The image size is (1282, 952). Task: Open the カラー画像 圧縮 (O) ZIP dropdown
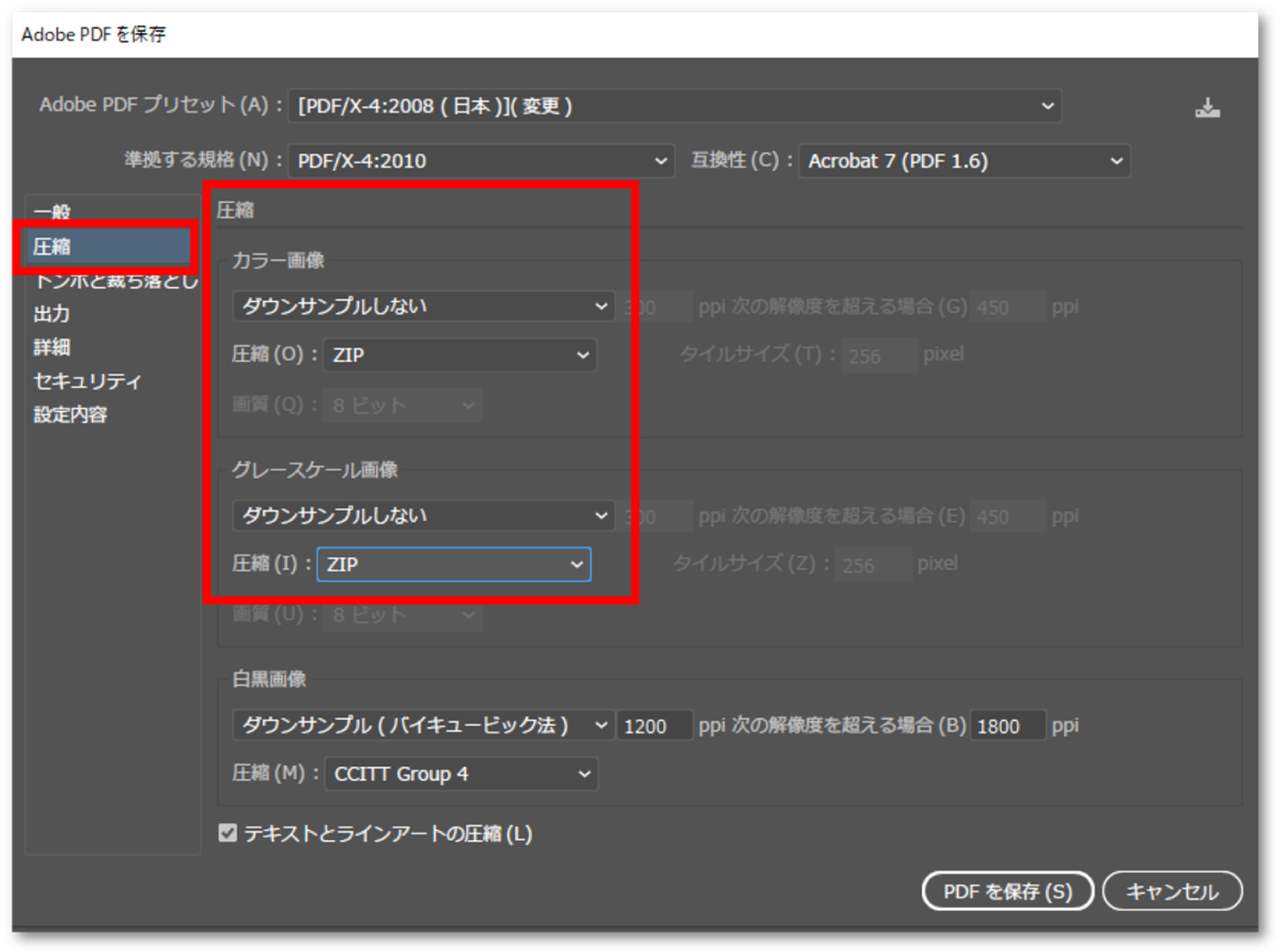[460, 355]
